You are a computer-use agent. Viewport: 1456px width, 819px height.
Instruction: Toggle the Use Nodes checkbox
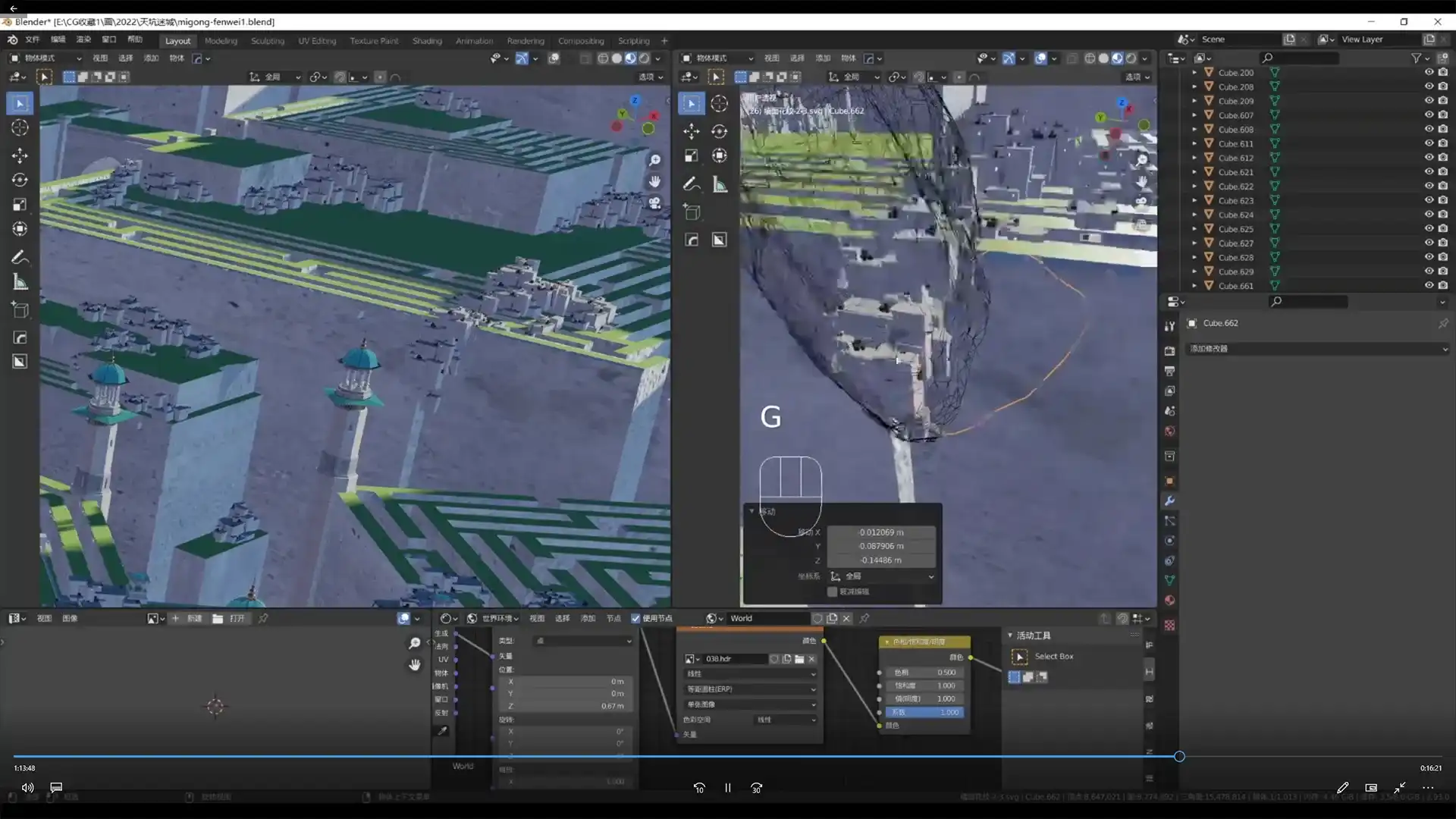[x=635, y=618]
